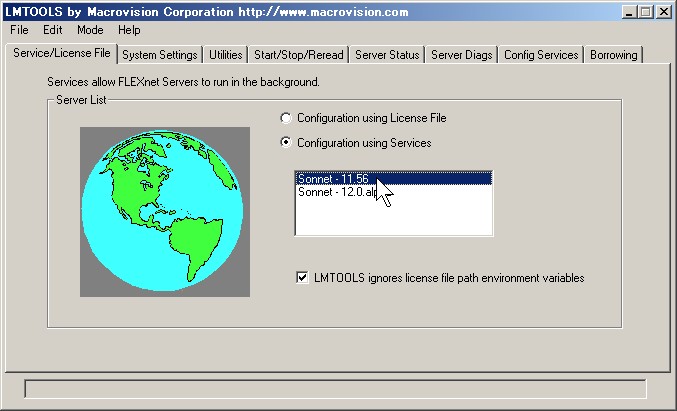This screenshot has width=677, height=411.
Task: Open the Utilities tab
Action: pyautogui.click(x=225, y=55)
